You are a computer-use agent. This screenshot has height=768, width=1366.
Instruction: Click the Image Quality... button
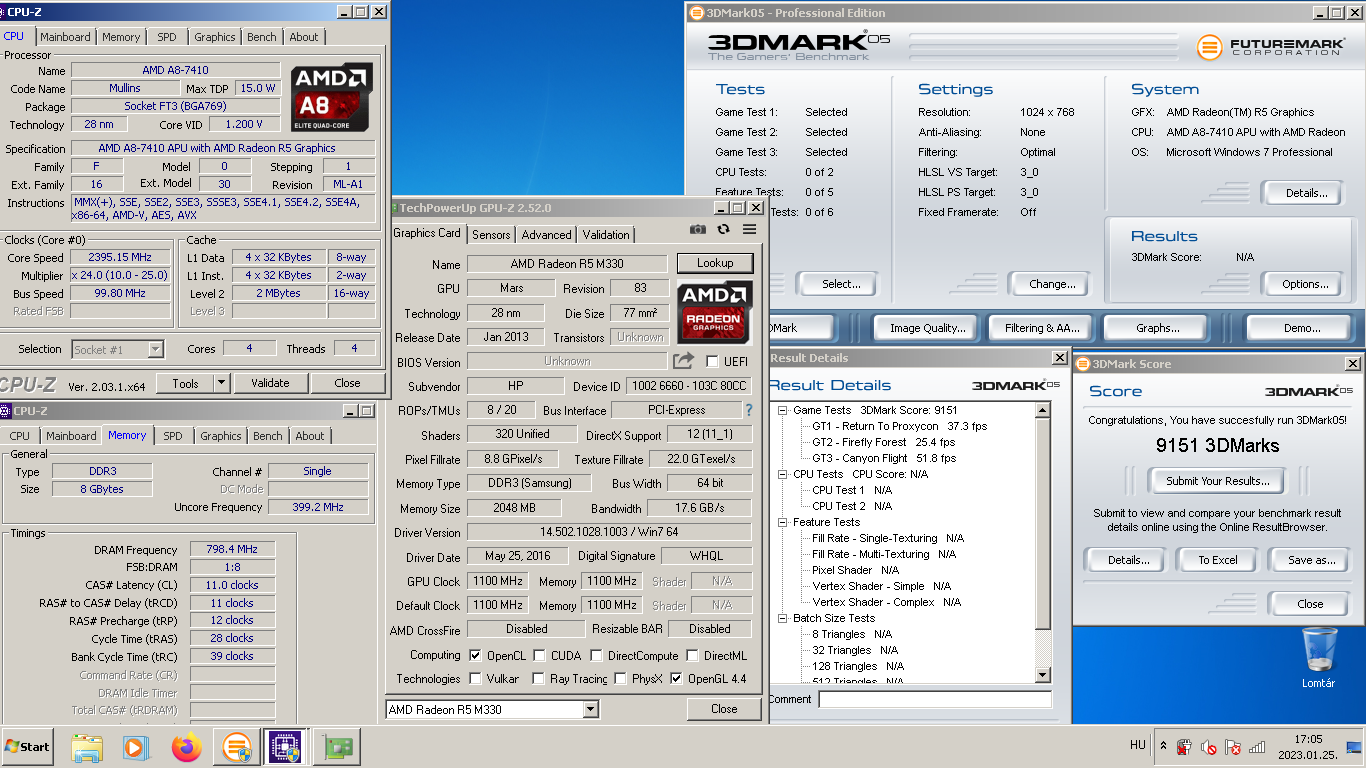(x=927, y=328)
